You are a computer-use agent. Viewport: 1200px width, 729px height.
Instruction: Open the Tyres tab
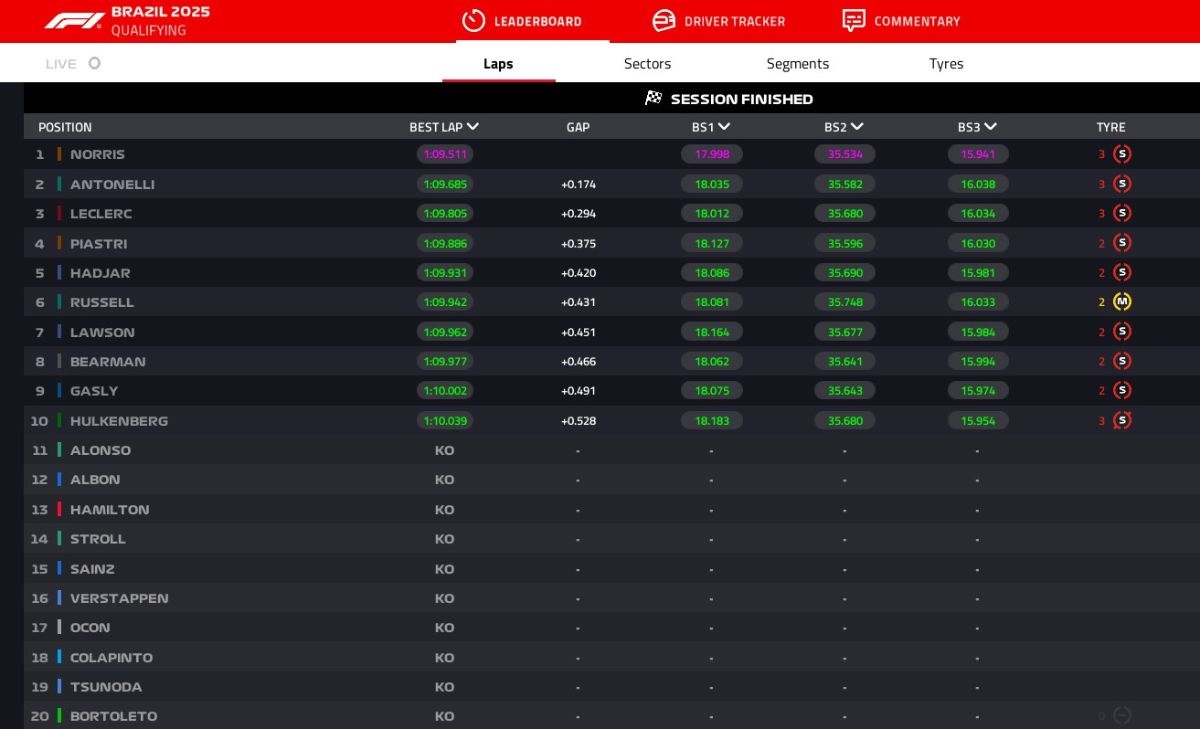click(x=944, y=63)
